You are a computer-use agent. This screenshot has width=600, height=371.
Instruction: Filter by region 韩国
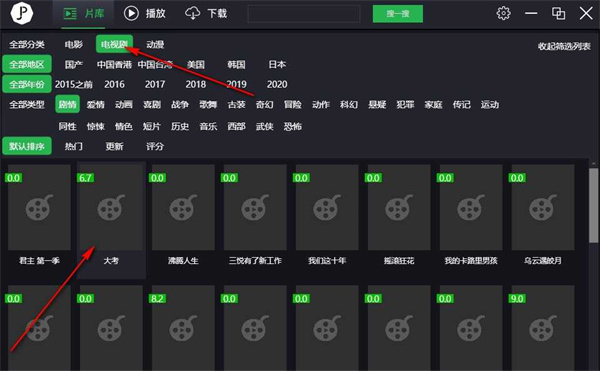[x=236, y=64]
